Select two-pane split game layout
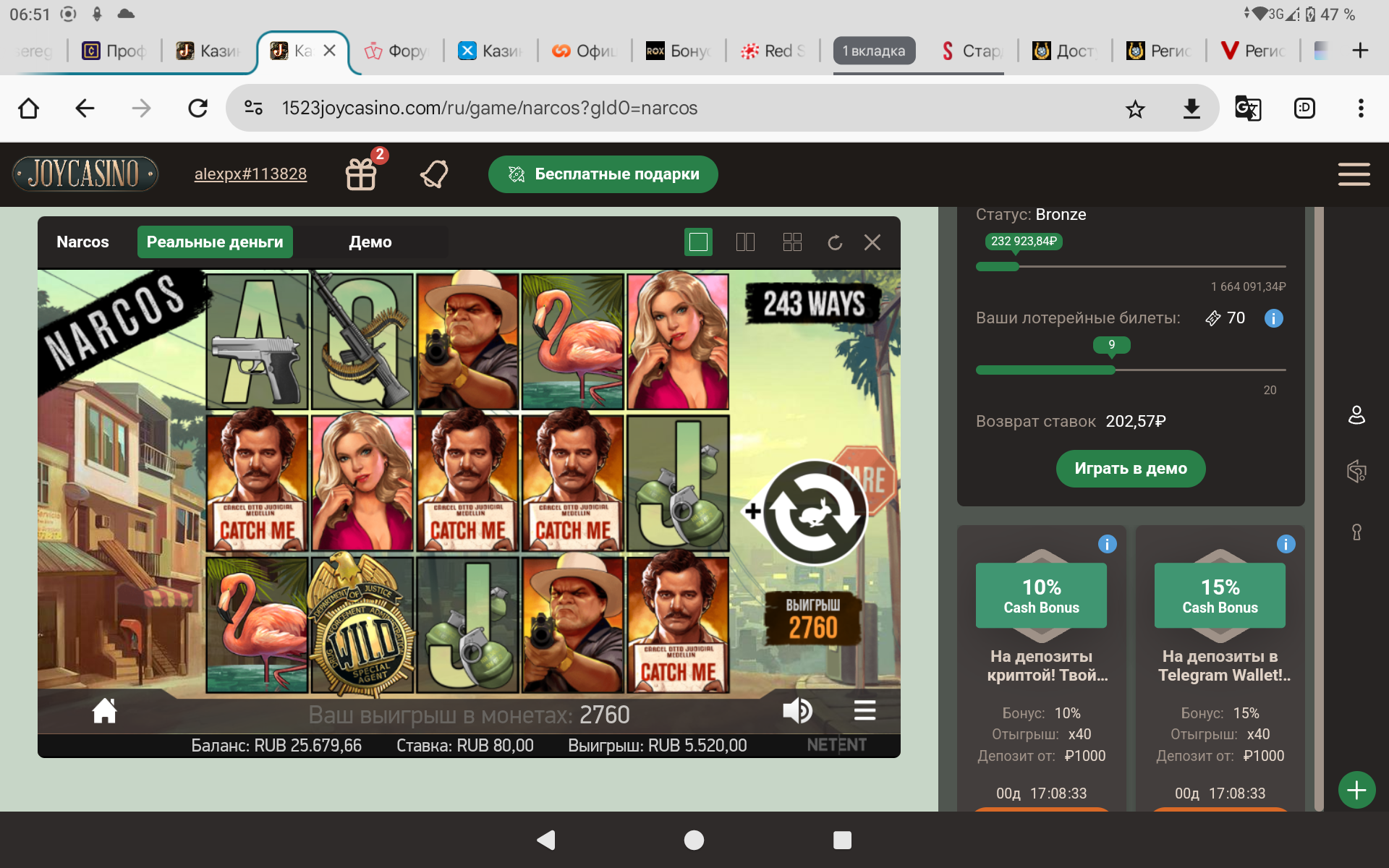The image size is (1389, 868). (745, 242)
